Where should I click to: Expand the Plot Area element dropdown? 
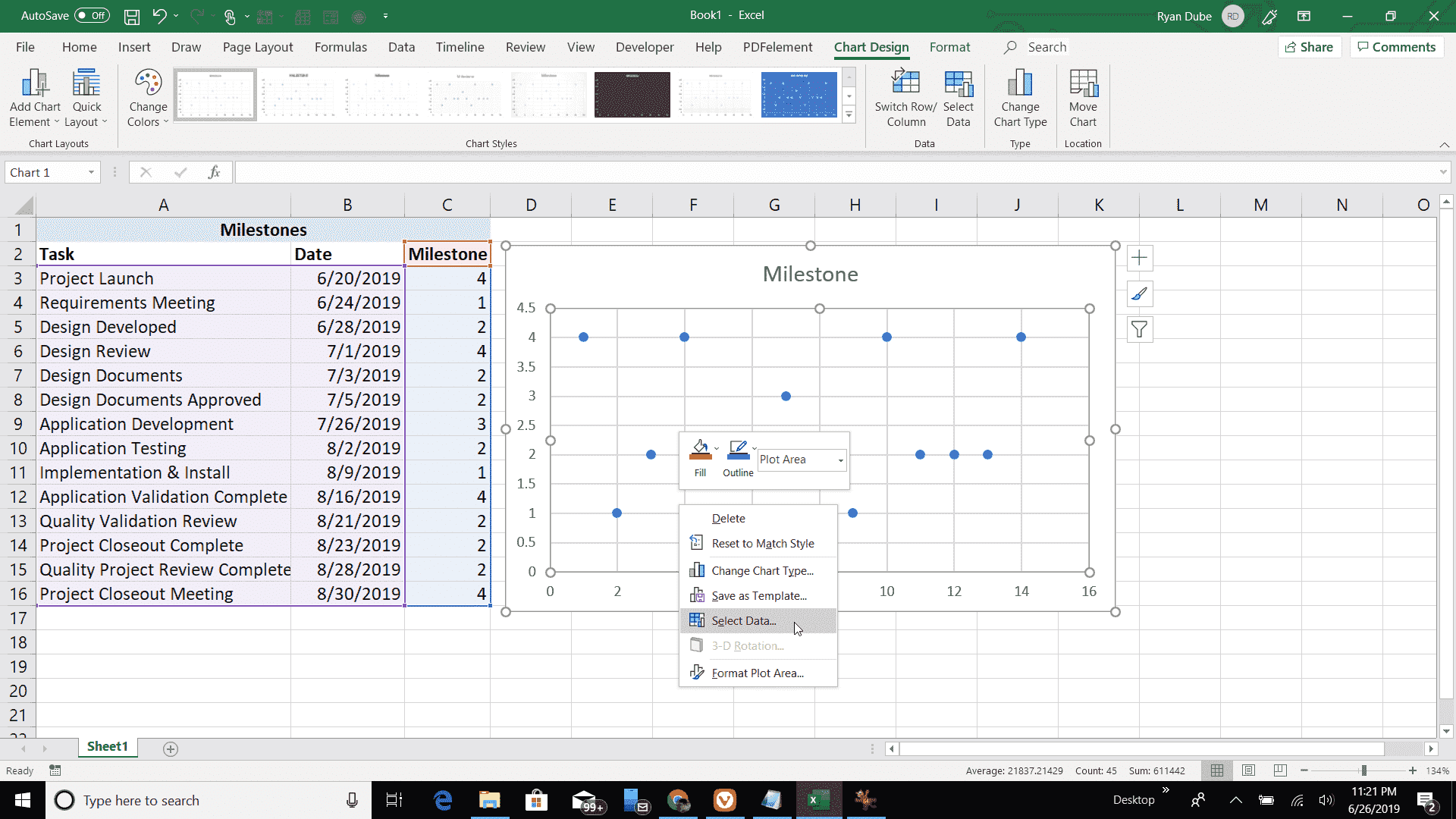pos(840,460)
